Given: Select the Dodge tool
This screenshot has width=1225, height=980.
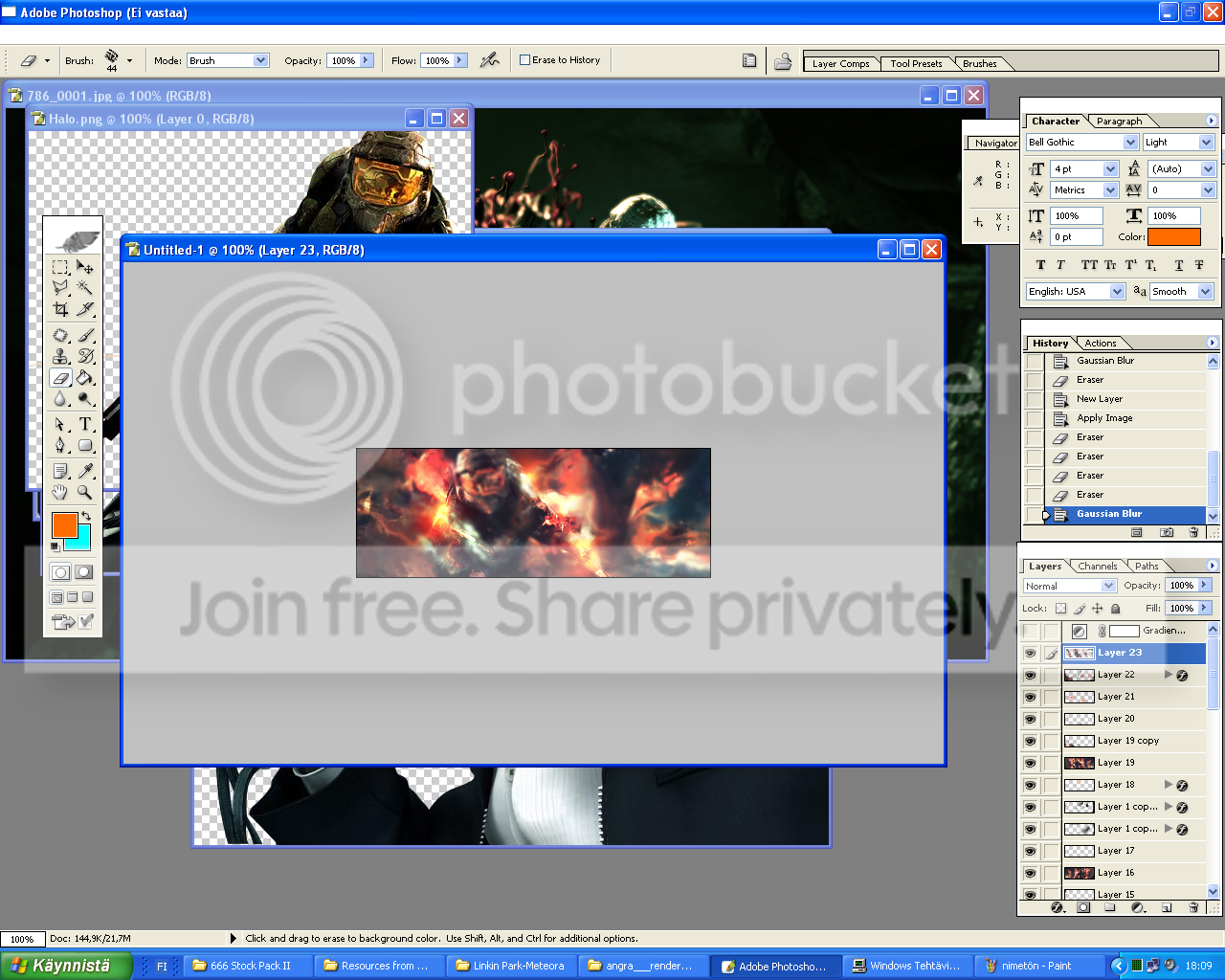Looking at the screenshot, I should tap(85, 398).
